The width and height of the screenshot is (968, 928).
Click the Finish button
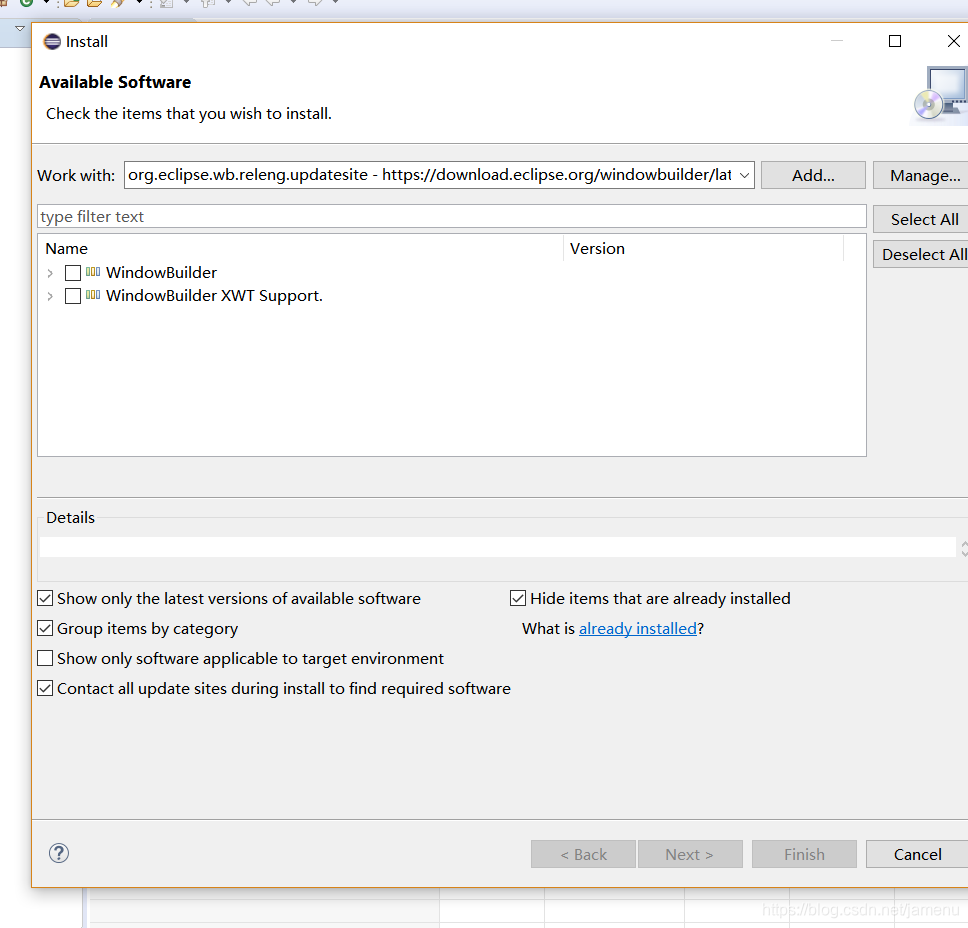click(804, 854)
